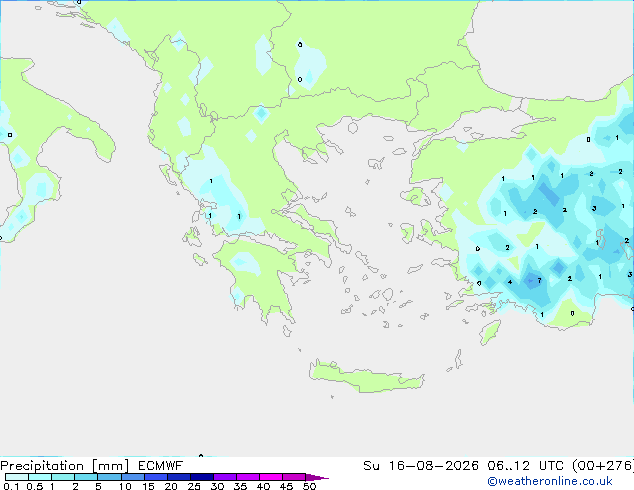634x490 pixels.
Task: Click the legend label "50"
Action: click(309, 486)
